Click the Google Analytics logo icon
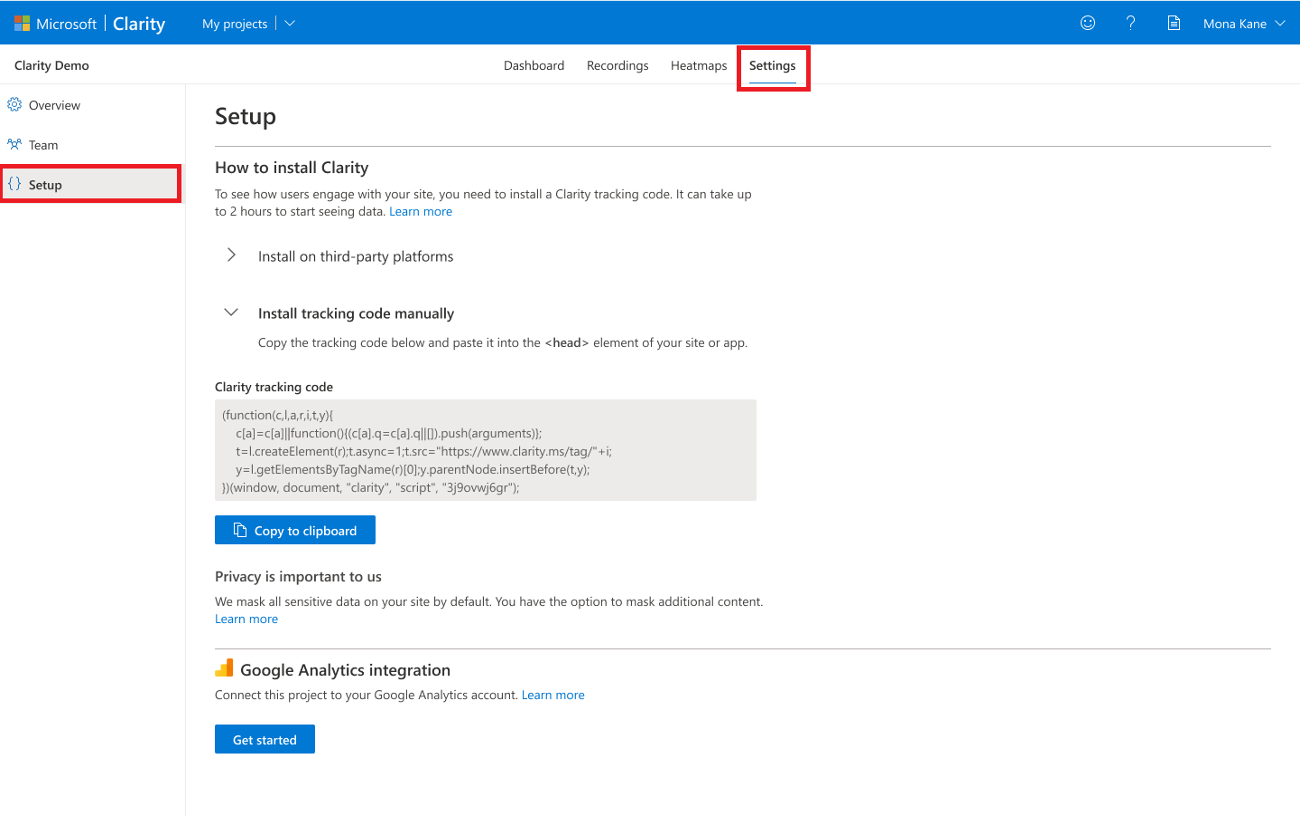1300x816 pixels. [x=224, y=668]
